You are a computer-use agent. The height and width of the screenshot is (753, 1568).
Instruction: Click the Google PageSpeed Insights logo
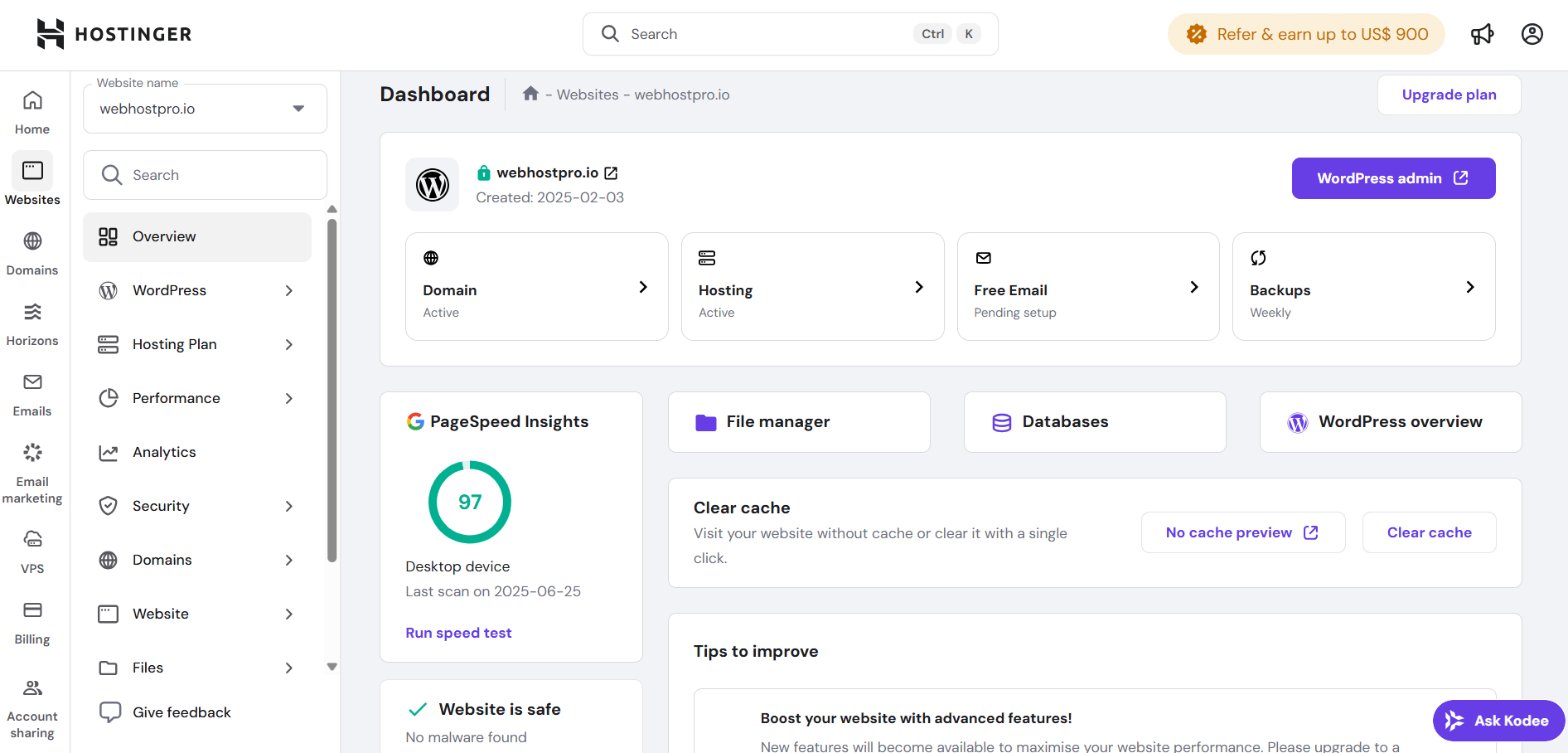pos(415,421)
